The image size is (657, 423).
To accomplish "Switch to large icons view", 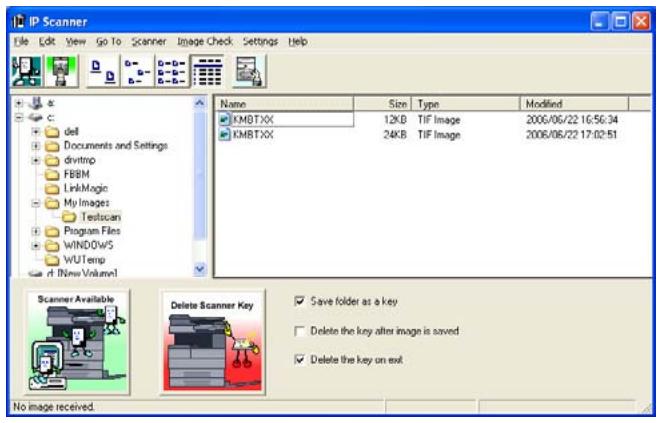I will click(x=103, y=71).
